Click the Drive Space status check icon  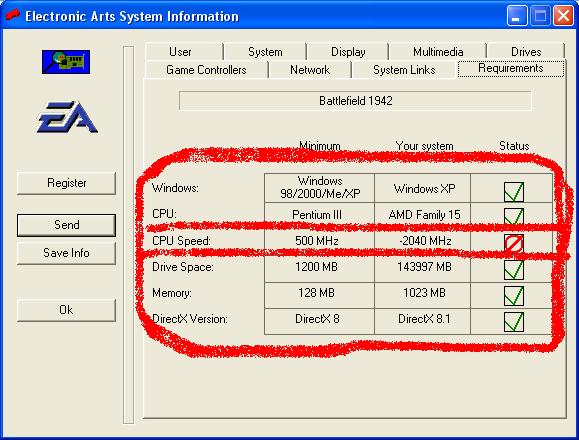tap(514, 269)
